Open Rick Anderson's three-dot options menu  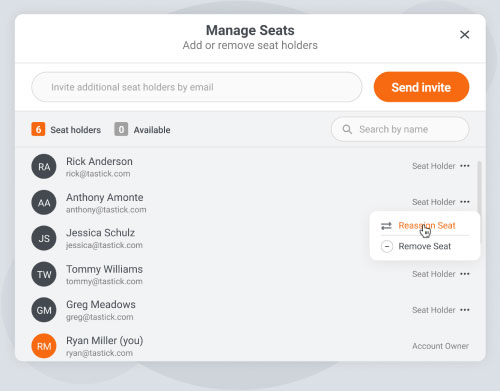465,166
